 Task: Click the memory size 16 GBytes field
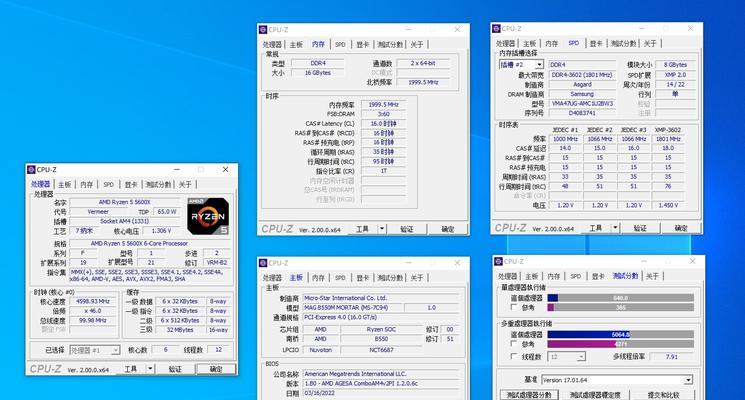point(318,73)
